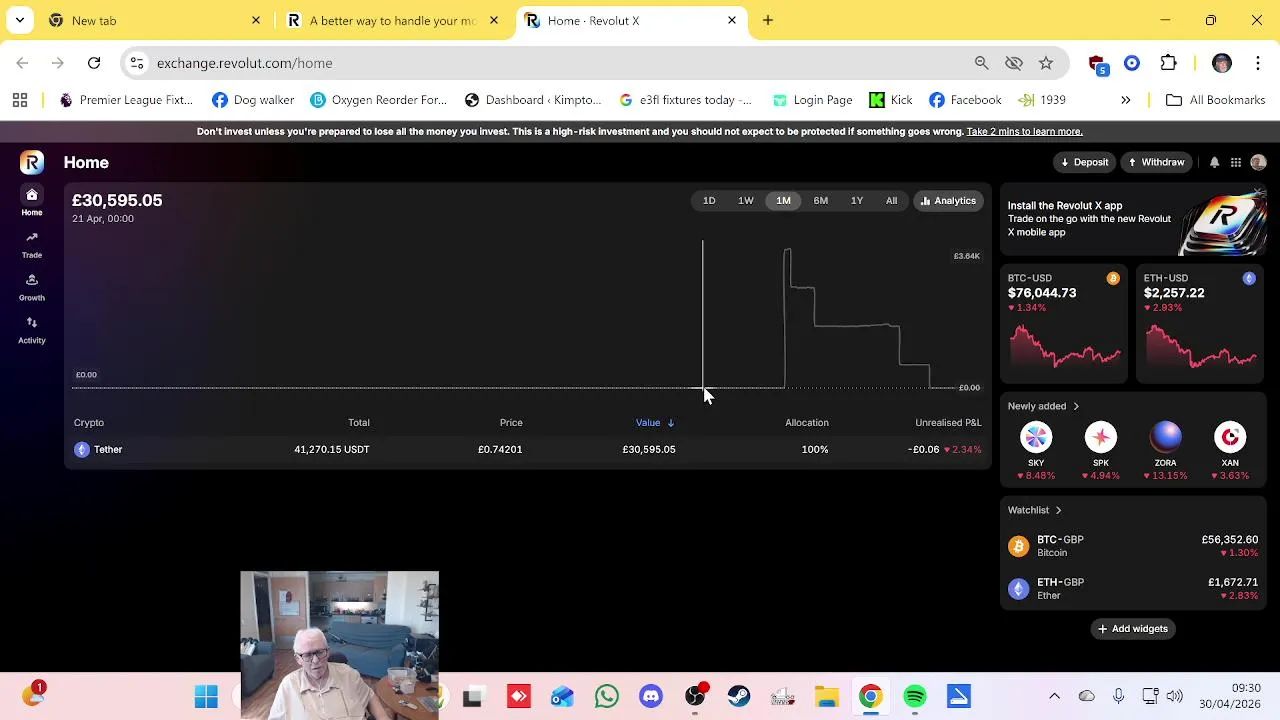Open the Revolut X logo home
Screen dimensions: 1280x720
pyautogui.click(x=32, y=162)
